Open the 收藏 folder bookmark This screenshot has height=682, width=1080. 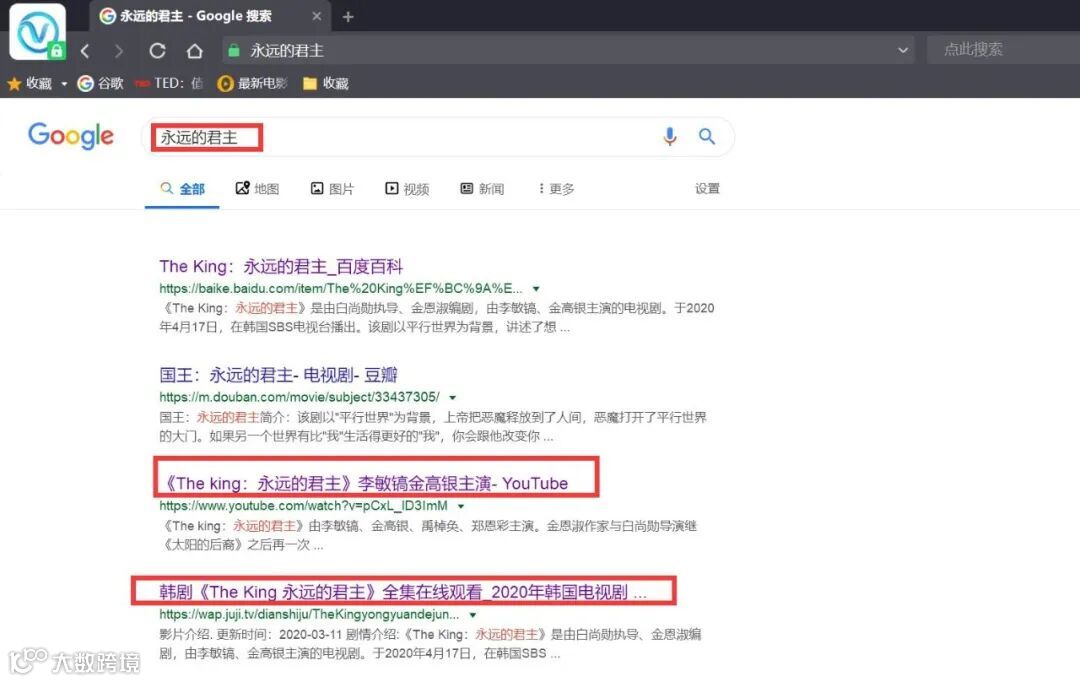pyautogui.click(x=326, y=83)
